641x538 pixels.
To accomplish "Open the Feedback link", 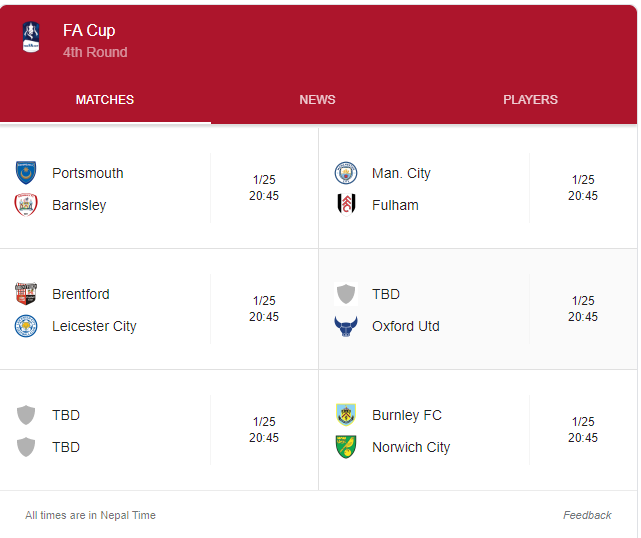I will 587,515.
